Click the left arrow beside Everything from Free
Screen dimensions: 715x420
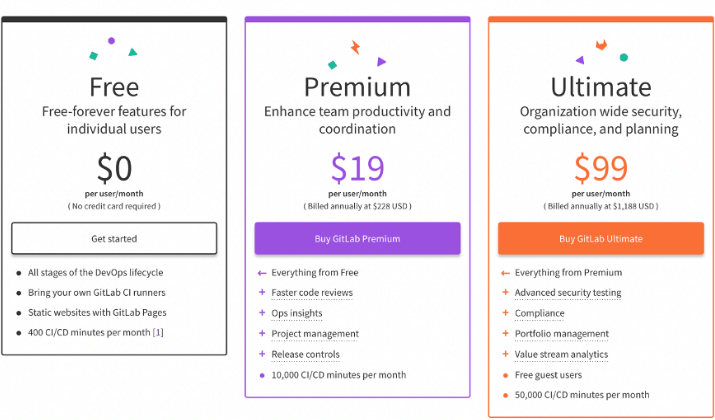[x=262, y=273]
